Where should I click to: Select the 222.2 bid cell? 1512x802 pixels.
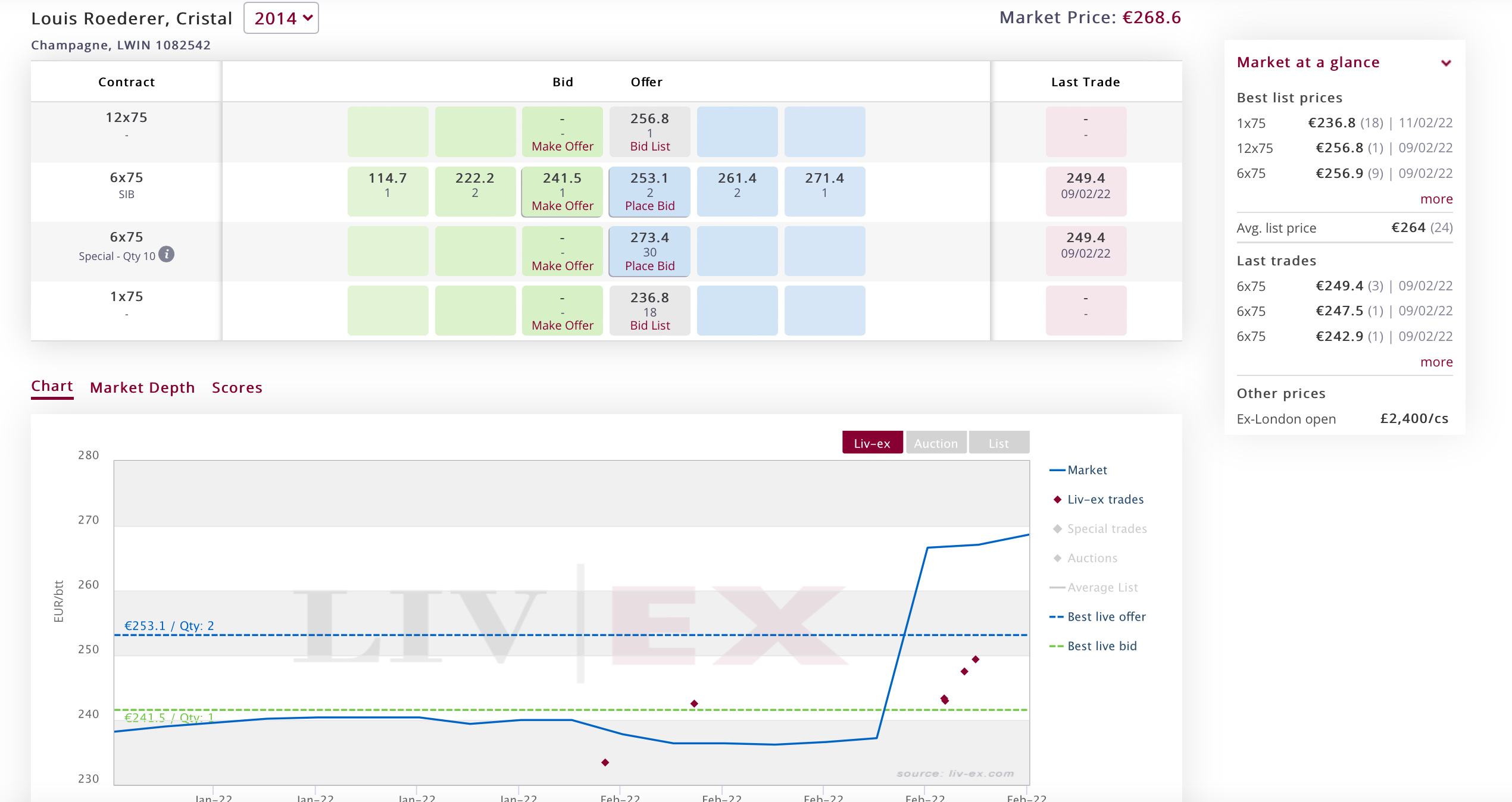[x=475, y=191]
